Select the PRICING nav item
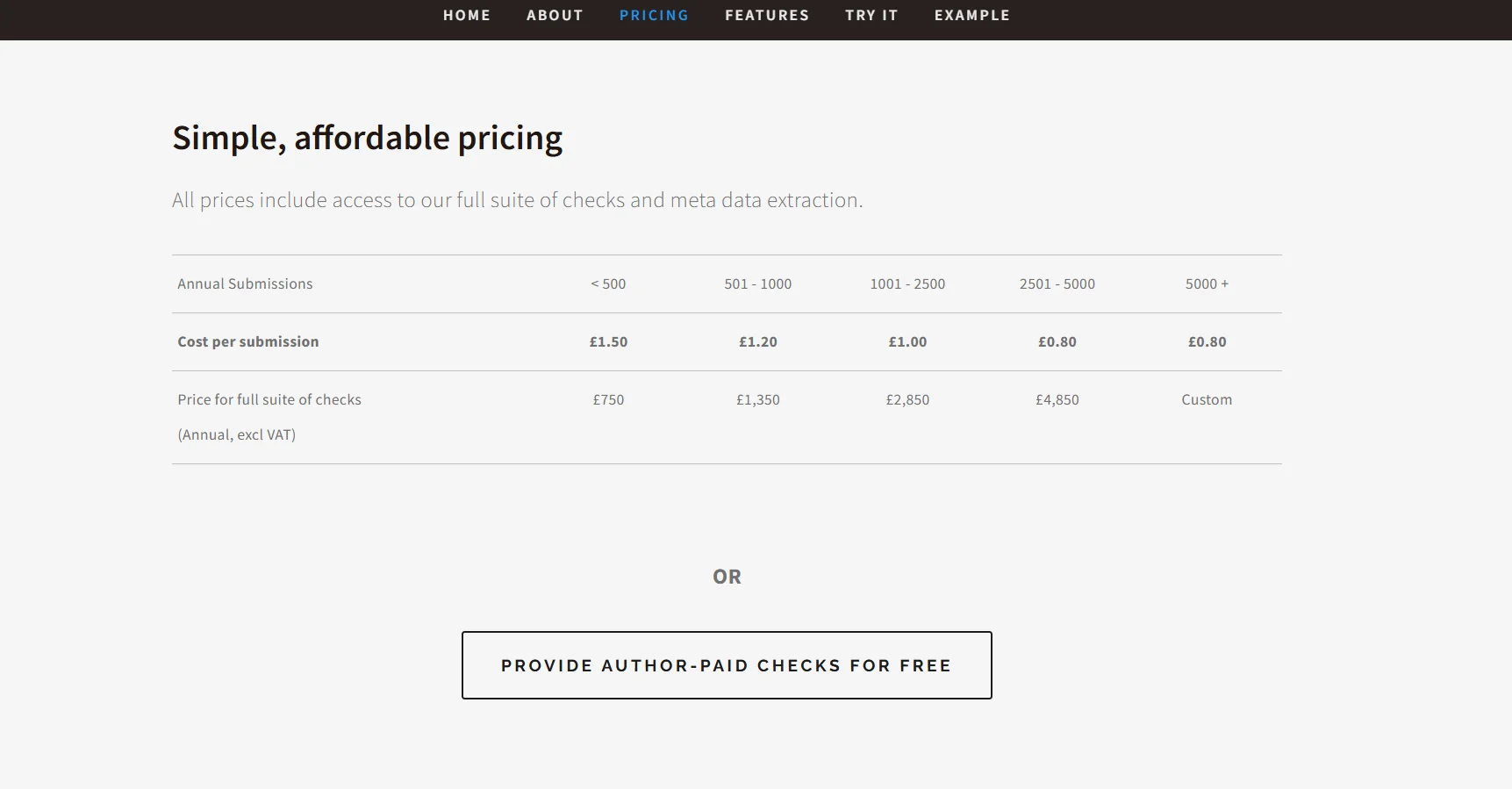1512x789 pixels. [x=654, y=15]
